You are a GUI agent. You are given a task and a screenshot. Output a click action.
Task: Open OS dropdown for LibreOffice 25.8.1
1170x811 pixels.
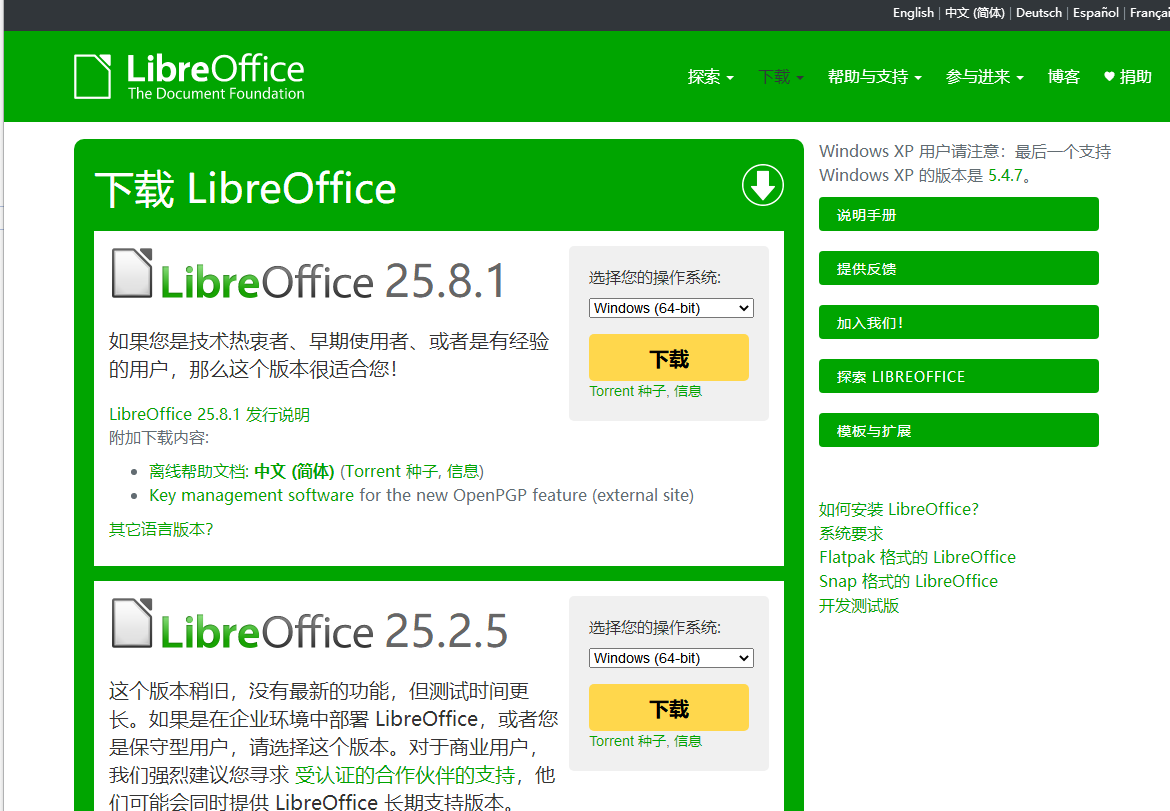coord(671,308)
